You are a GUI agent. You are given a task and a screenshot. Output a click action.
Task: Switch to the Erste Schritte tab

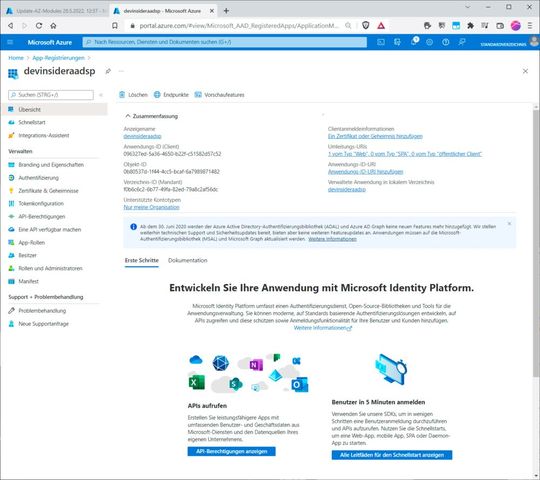142,260
